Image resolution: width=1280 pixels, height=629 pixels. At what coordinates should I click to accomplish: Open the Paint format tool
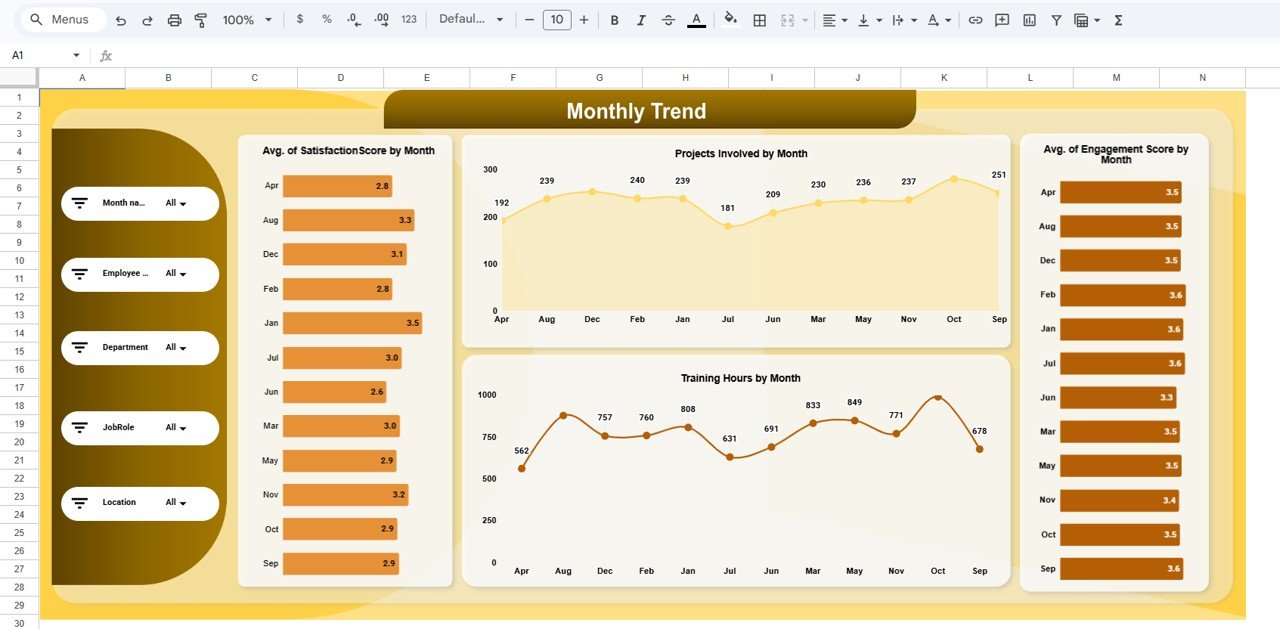point(200,19)
